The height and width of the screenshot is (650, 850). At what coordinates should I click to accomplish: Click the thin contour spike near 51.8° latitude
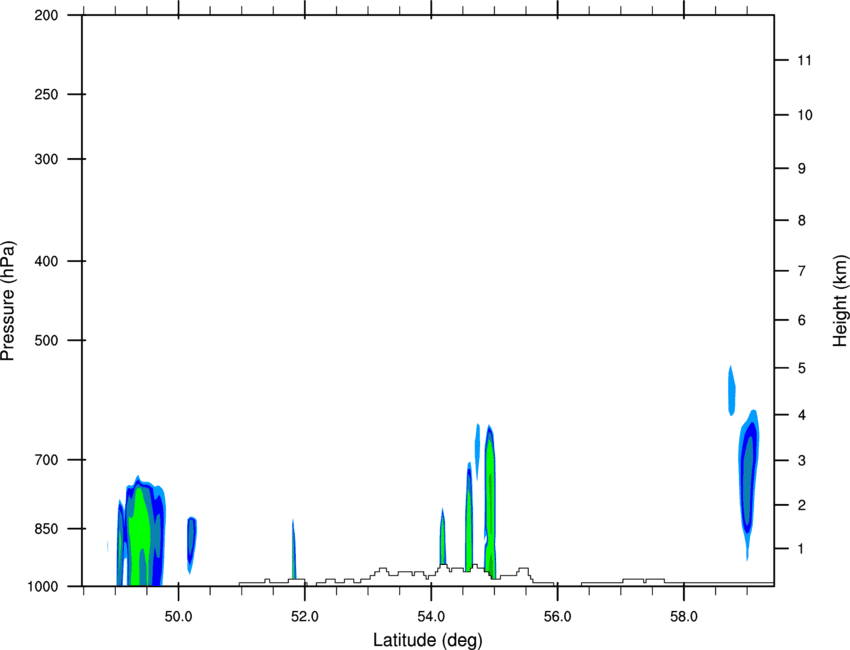tap(293, 550)
